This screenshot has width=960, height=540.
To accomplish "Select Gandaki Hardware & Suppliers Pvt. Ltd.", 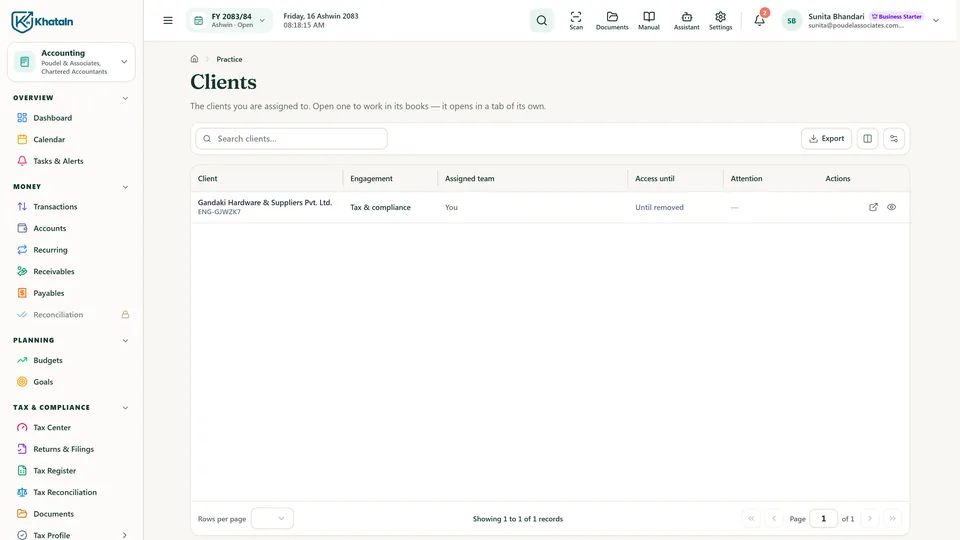I will tap(264, 202).
